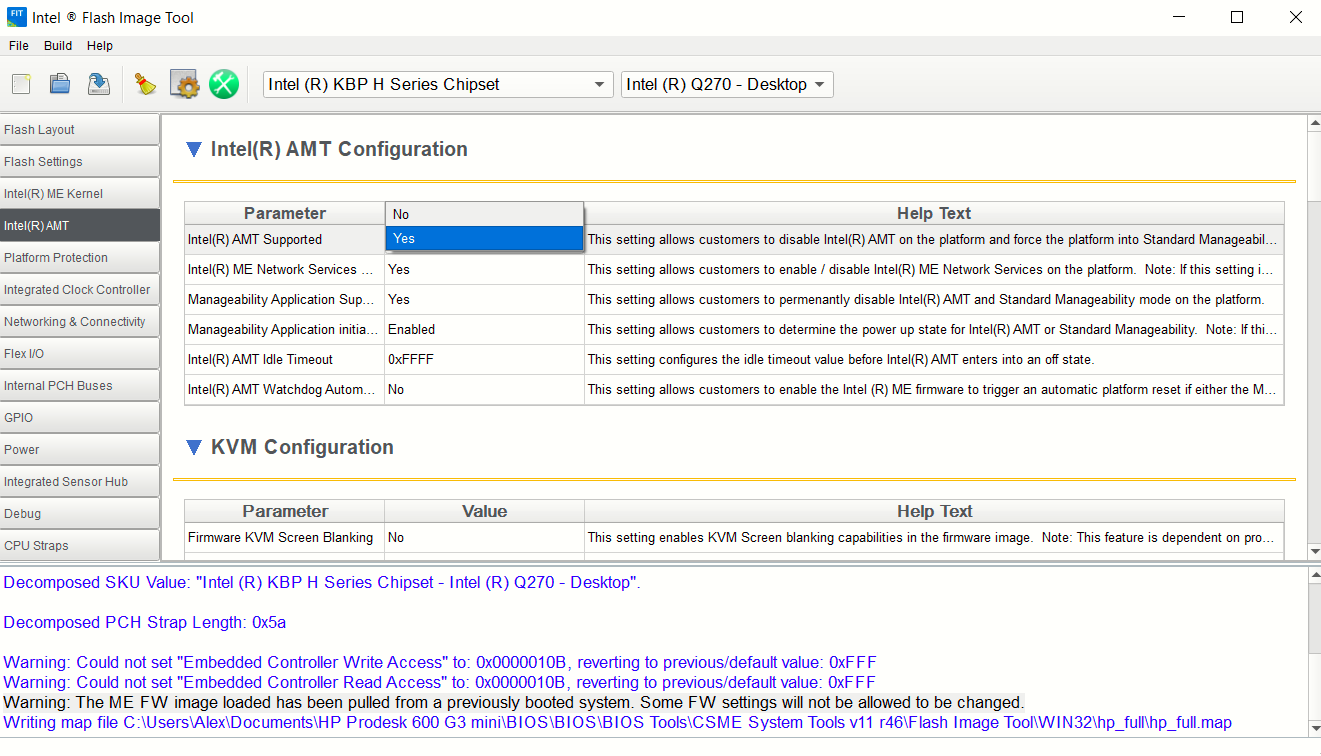This screenshot has height=756, width=1321.
Task: Go to the Platform Protection tab
Action: (x=80, y=258)
